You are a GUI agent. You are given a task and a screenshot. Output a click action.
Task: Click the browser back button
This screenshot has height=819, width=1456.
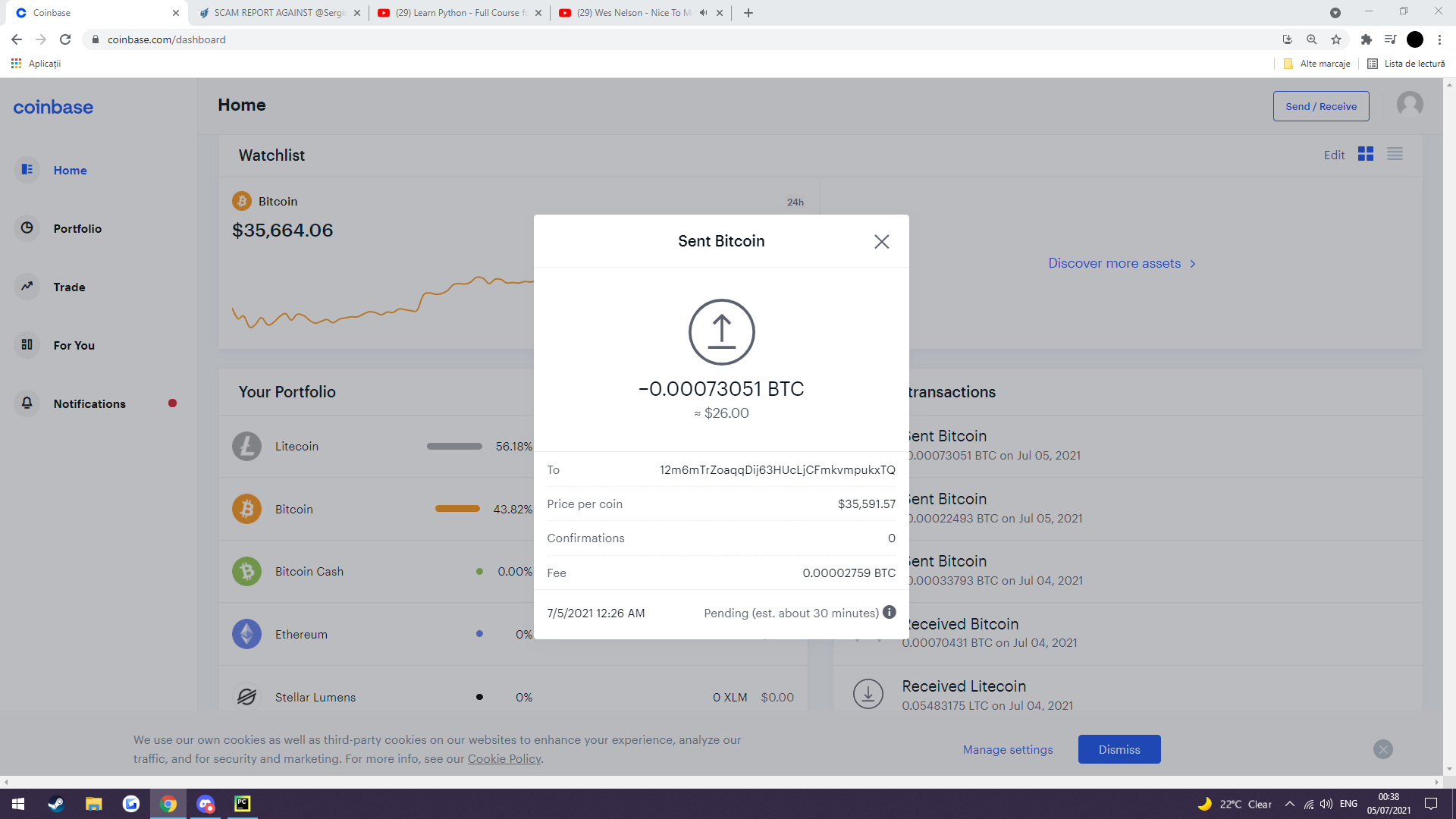17,39
